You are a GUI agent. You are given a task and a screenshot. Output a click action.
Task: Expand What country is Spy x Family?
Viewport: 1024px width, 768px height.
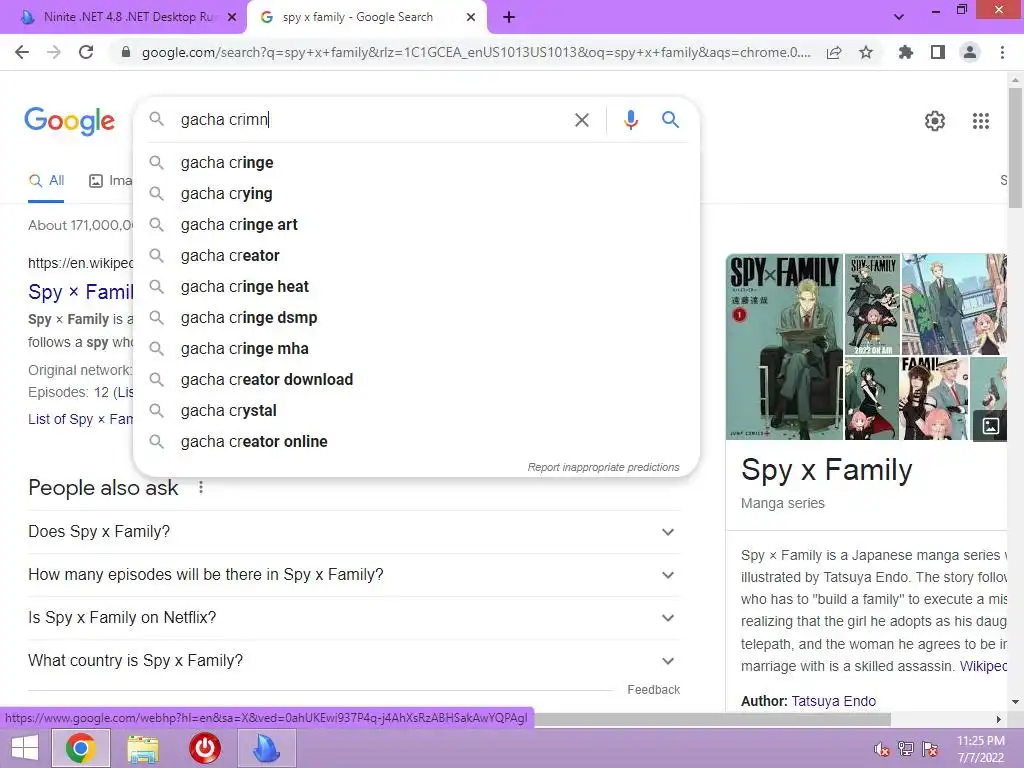coord(354,661)
